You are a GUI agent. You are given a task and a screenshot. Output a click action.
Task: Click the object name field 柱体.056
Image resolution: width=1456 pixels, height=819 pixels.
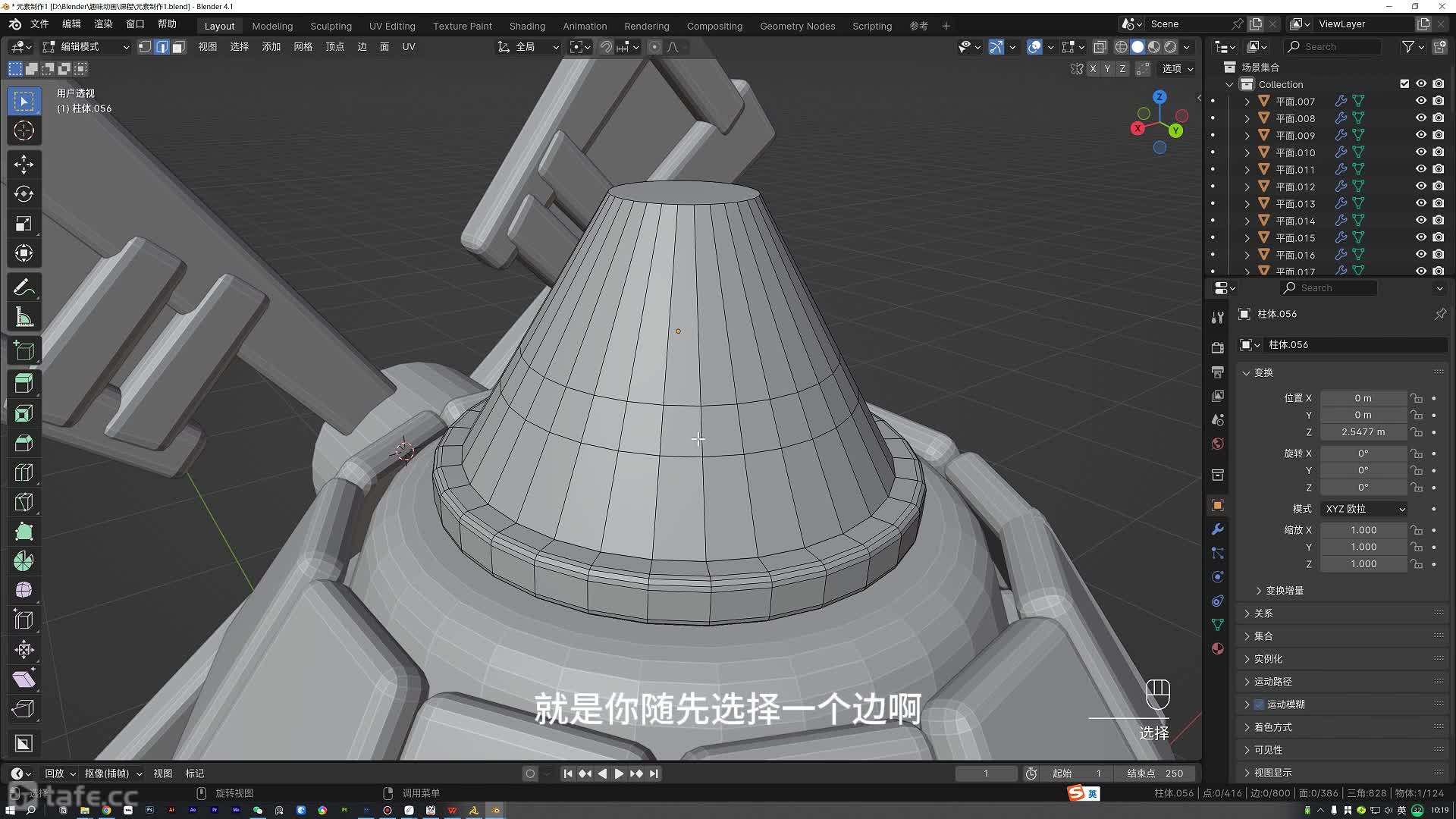point(1356,345)
